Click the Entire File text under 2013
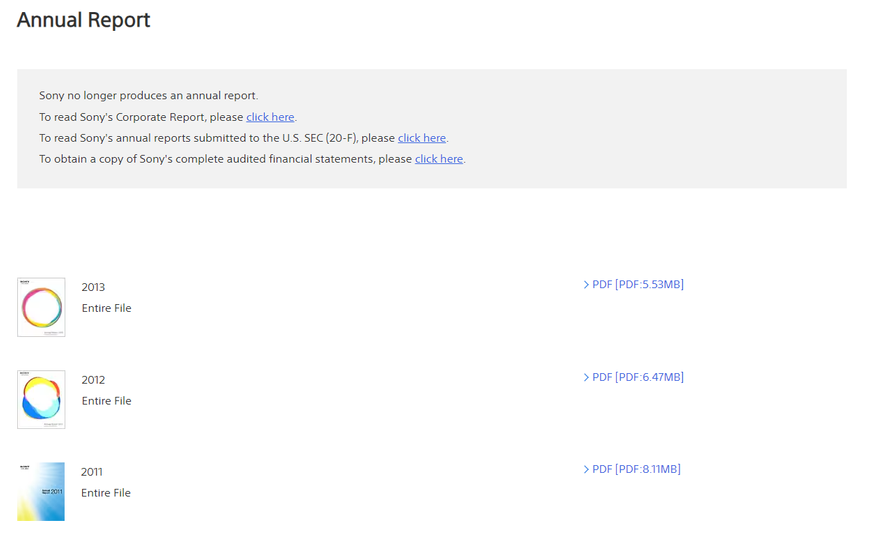 106,308
